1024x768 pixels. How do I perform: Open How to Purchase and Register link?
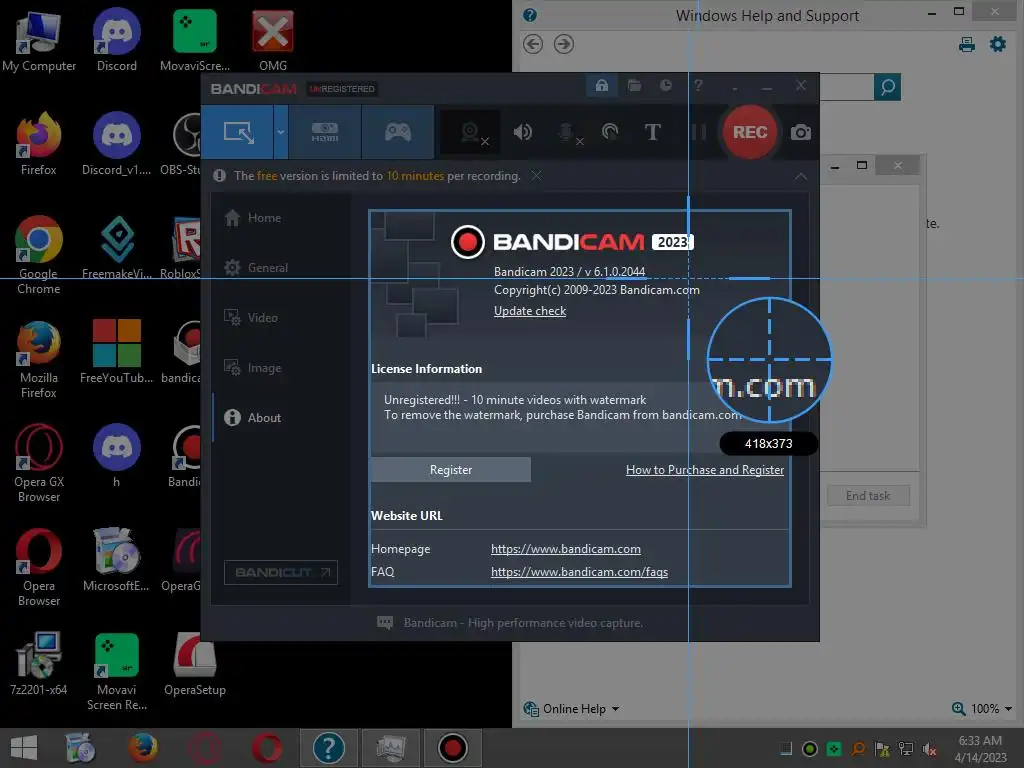coord(705,470)
